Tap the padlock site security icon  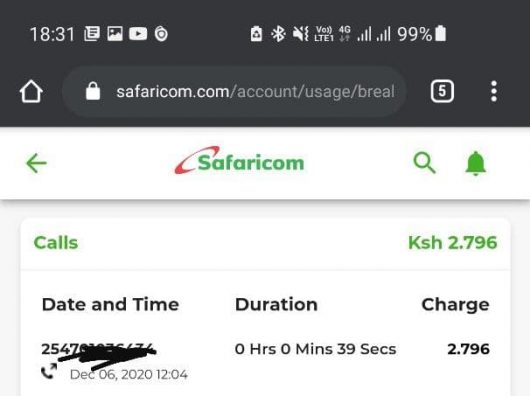[x=93, y=91]
